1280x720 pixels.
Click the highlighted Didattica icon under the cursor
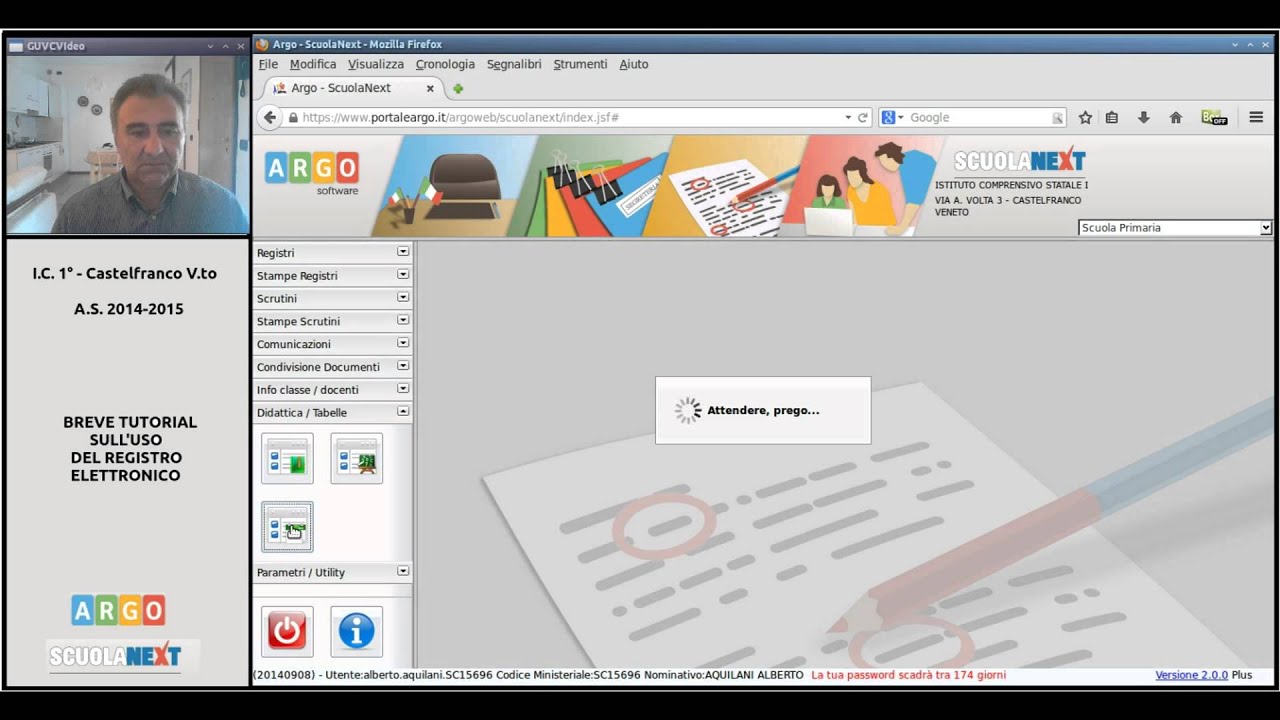287,527
